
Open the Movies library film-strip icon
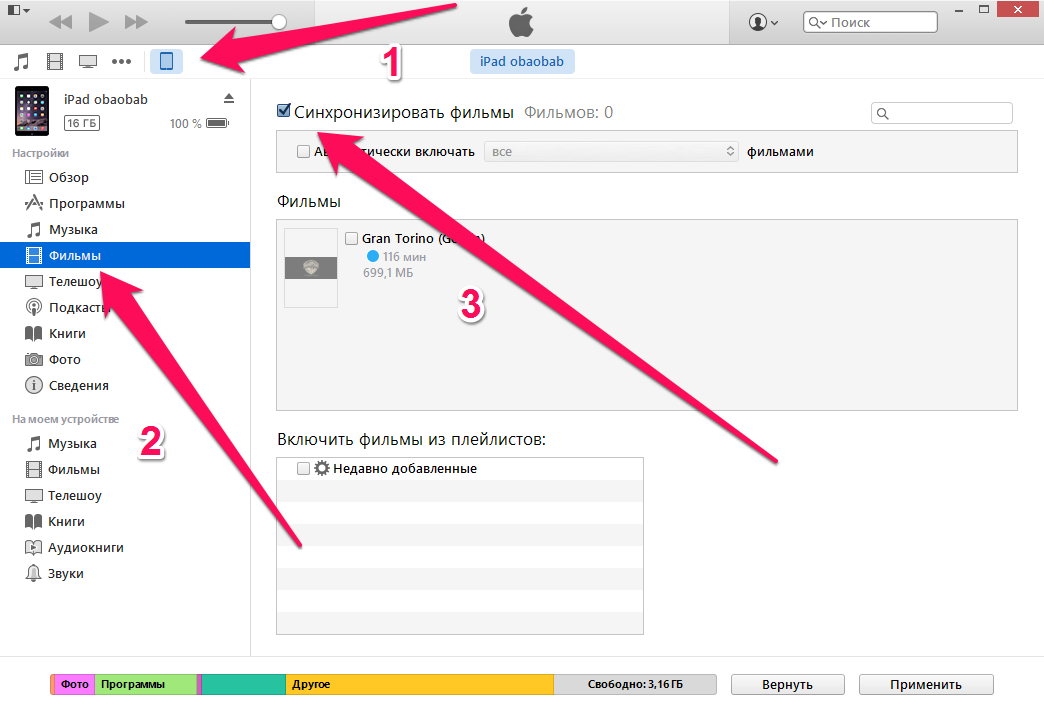pyautogui.click(x=55, y=62)
